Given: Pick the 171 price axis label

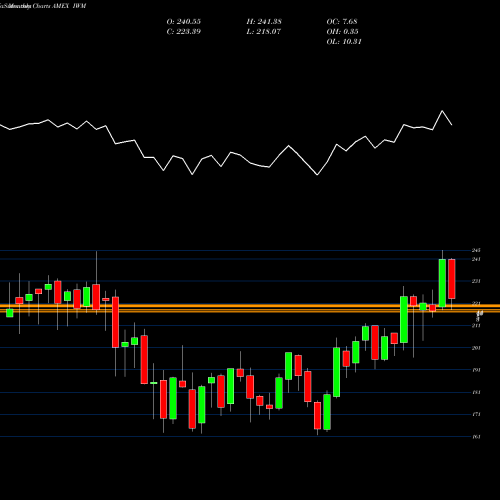Looking at the screenshot, I should click(x=476, y=414).
